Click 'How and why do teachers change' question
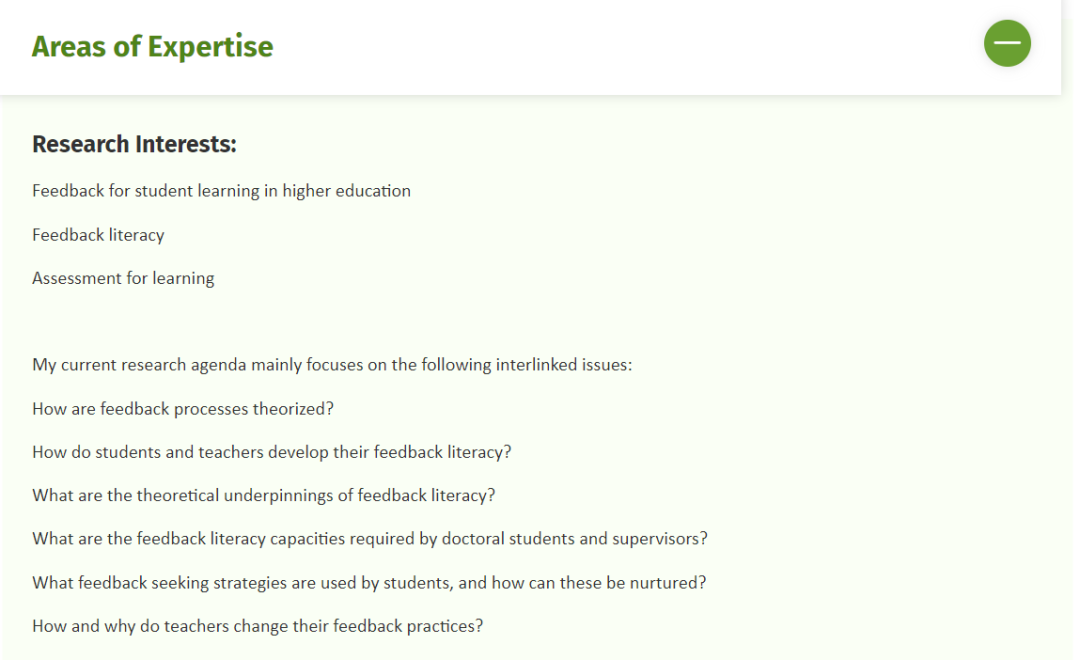1080x660 pixels. click(x=257, y=626)
